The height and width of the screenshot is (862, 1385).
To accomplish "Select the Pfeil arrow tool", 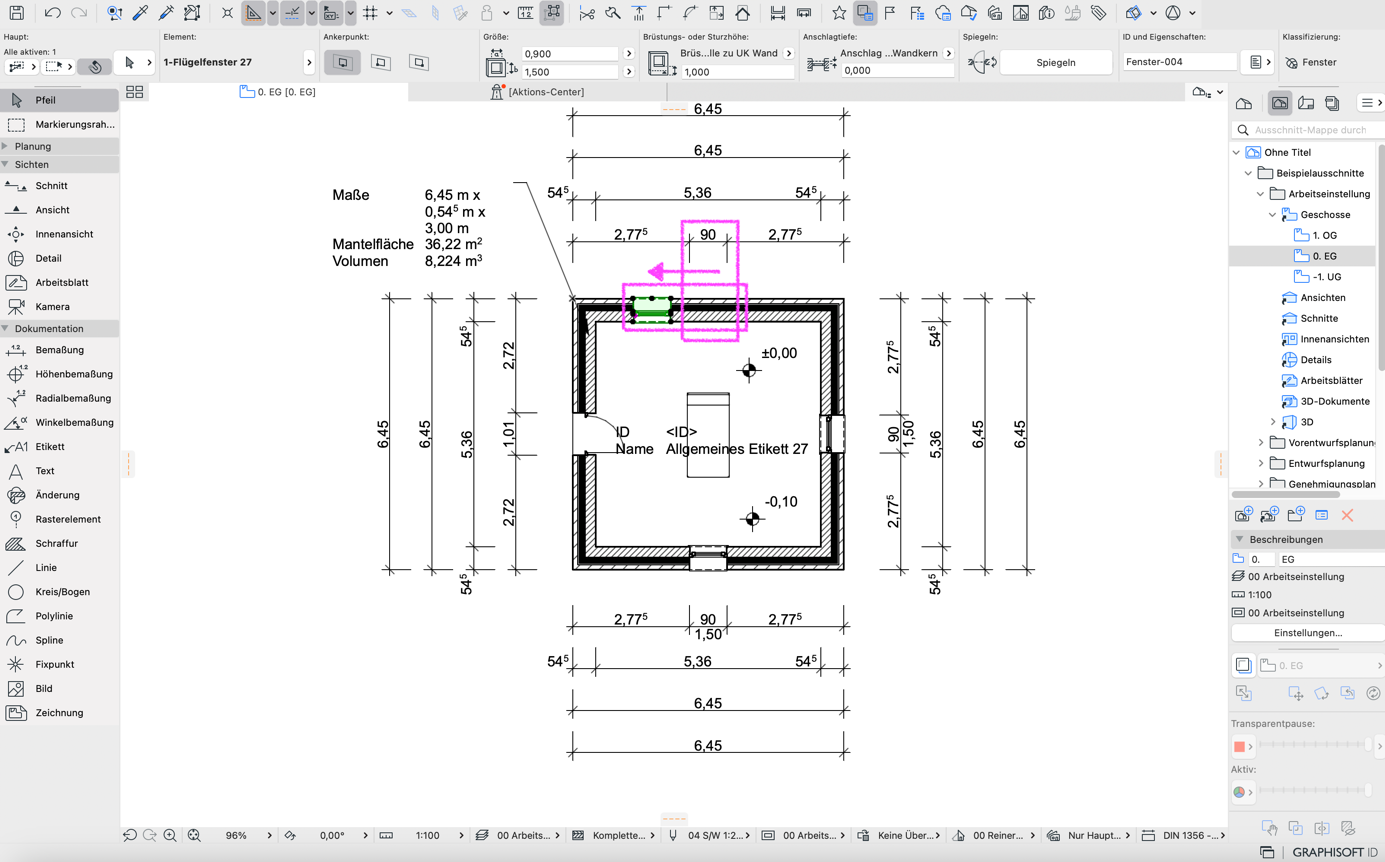I will [x=59, y=100].
